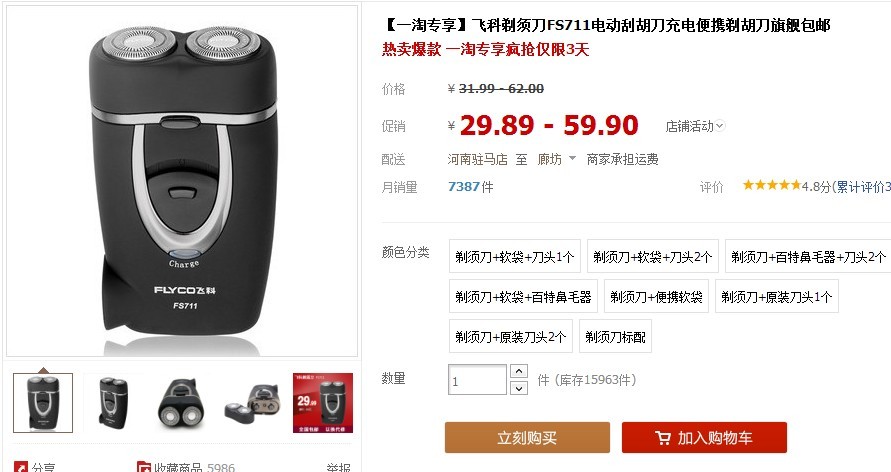View the second shaver thumbnail
This screenshot has width=891, height=472.
click(113, 403)
